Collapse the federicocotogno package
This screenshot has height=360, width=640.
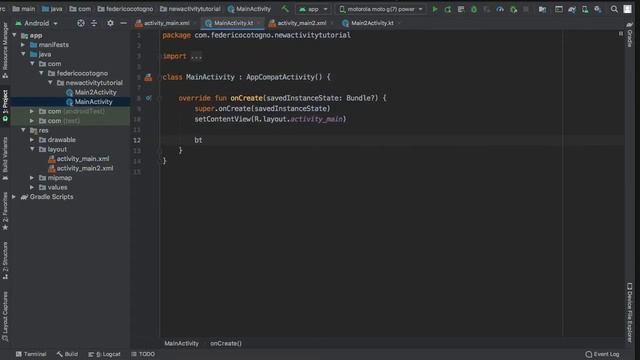pyautogui.click(x=42, y=73)
